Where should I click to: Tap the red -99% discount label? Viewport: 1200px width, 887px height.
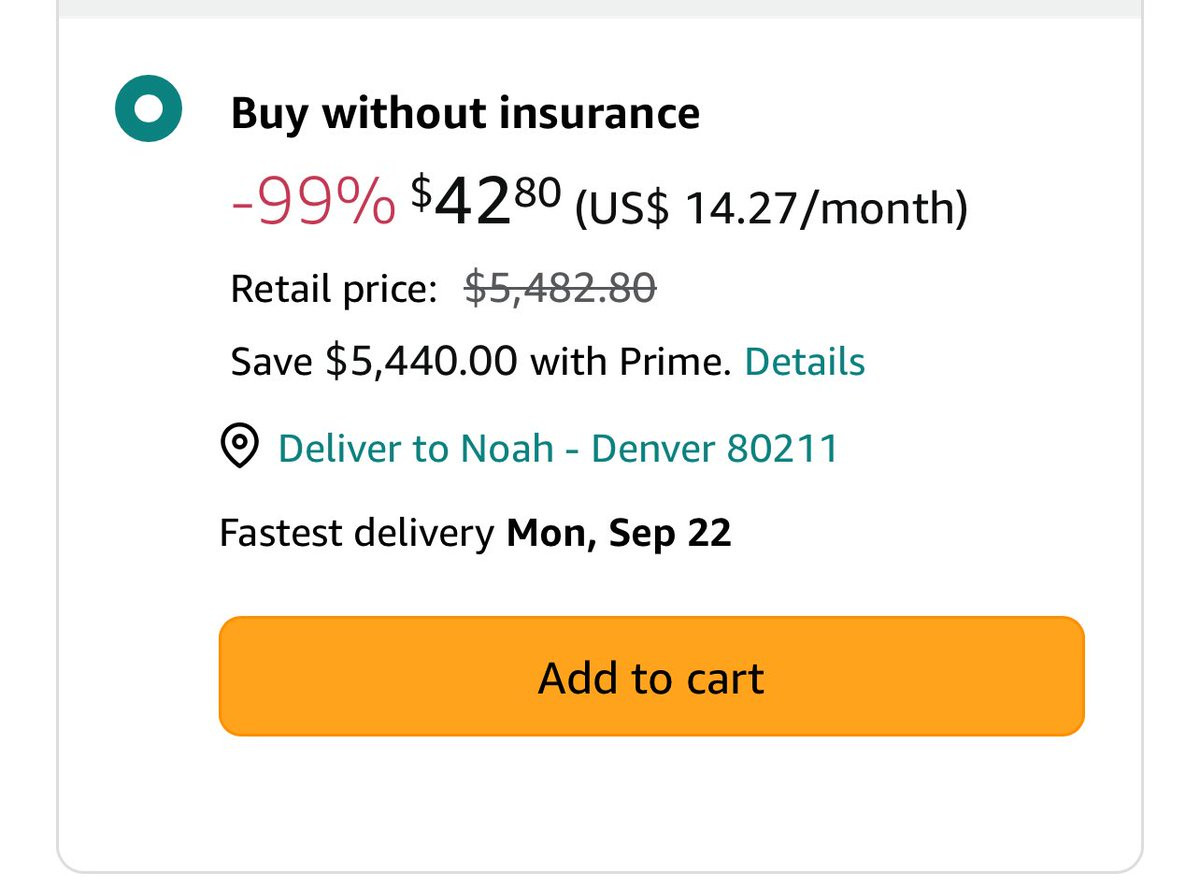[x=314, y=203]
